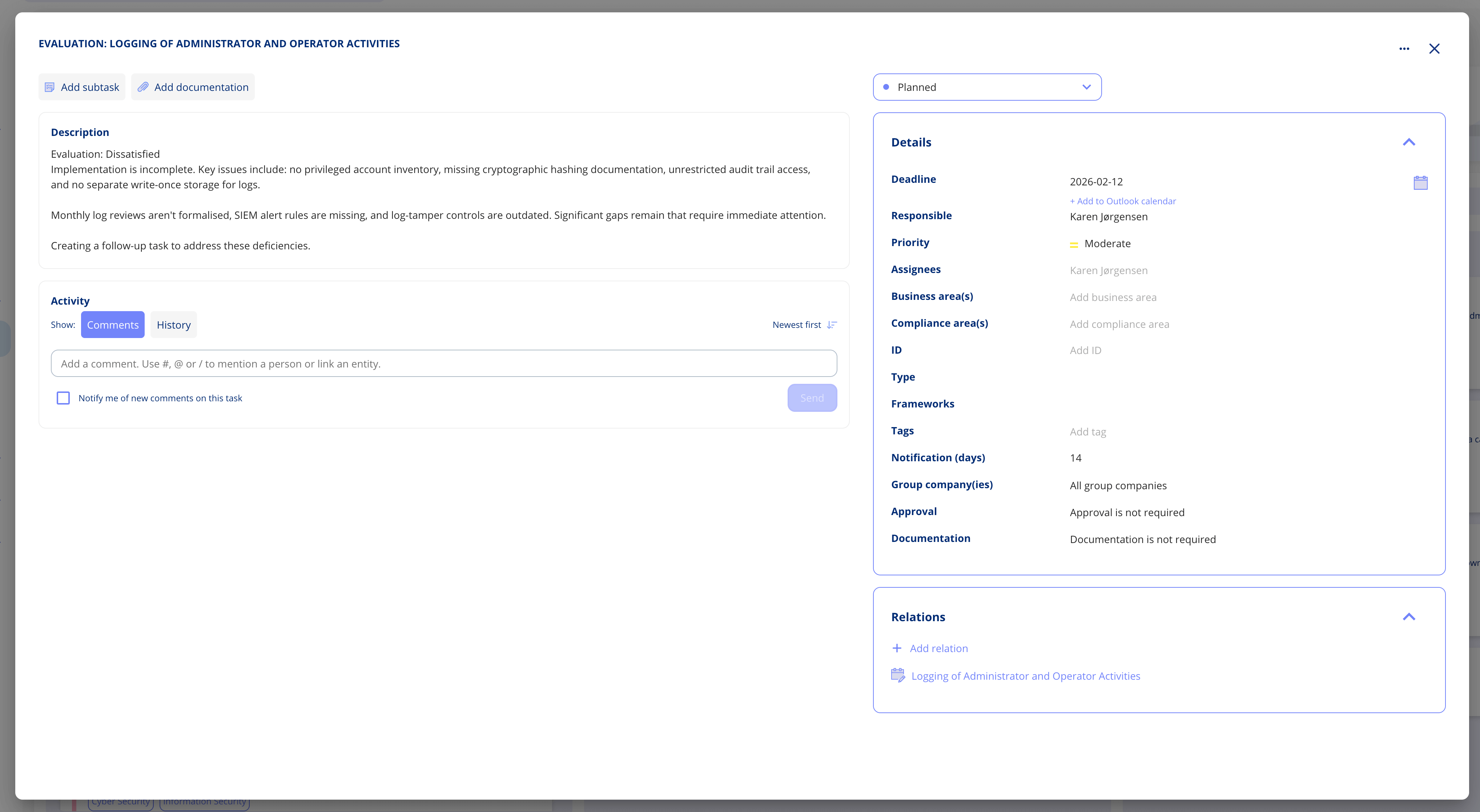The image size is (1480, 812).
Task: Open the calendar icon beside the deadline date
Action: tap(1420, 182)
